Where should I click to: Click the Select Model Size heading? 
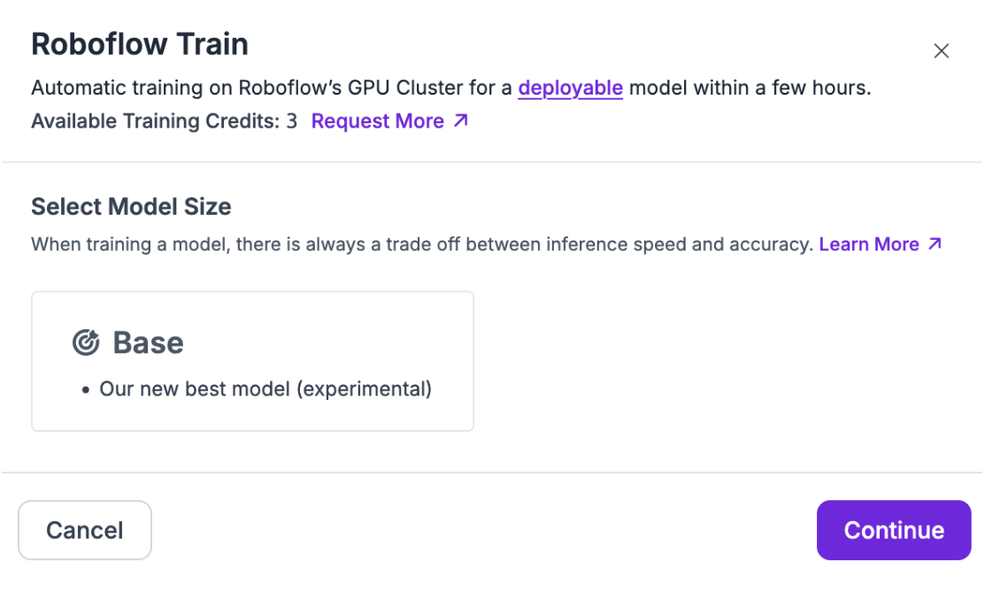pyautogui.click(x=131, y=207)
